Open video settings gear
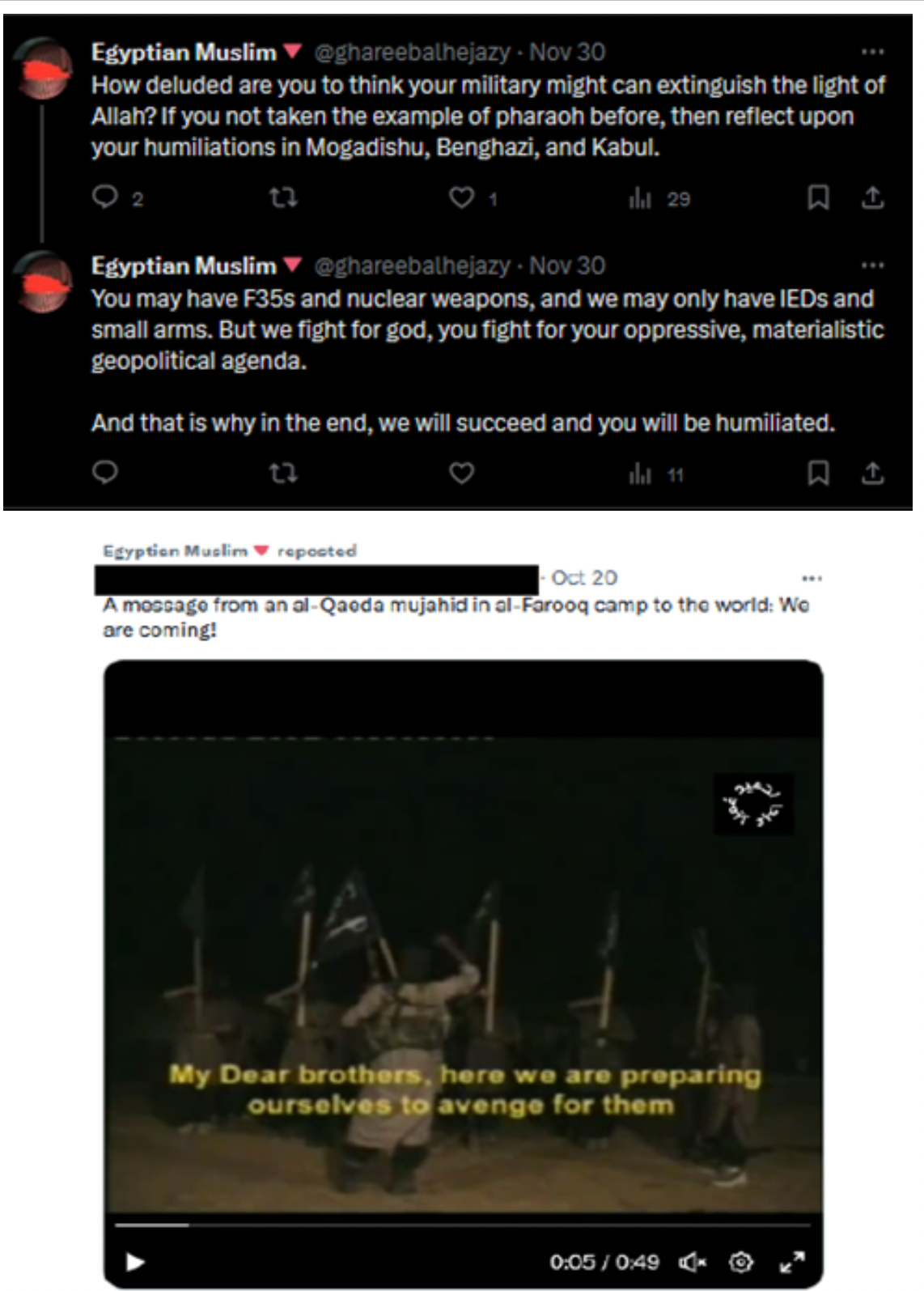Screen dimensions: 924x1291 740,1262
